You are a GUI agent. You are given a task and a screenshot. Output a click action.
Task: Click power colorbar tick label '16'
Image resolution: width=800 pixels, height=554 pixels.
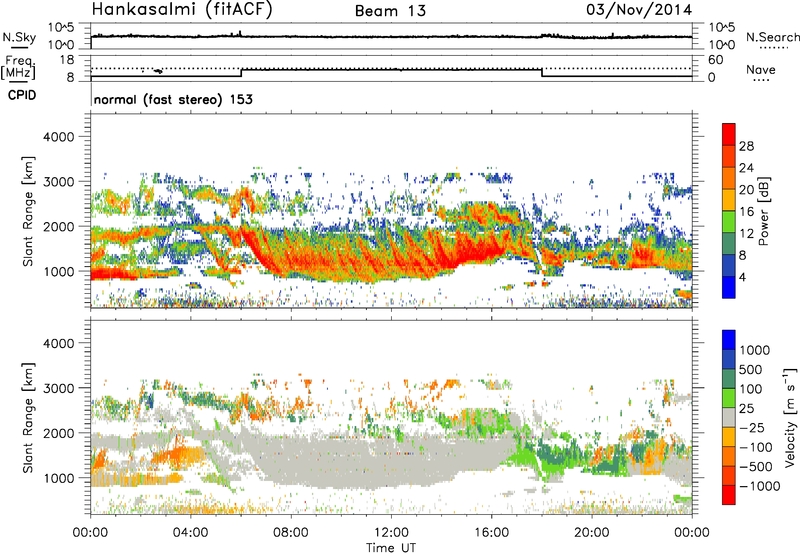coord(746,212)
